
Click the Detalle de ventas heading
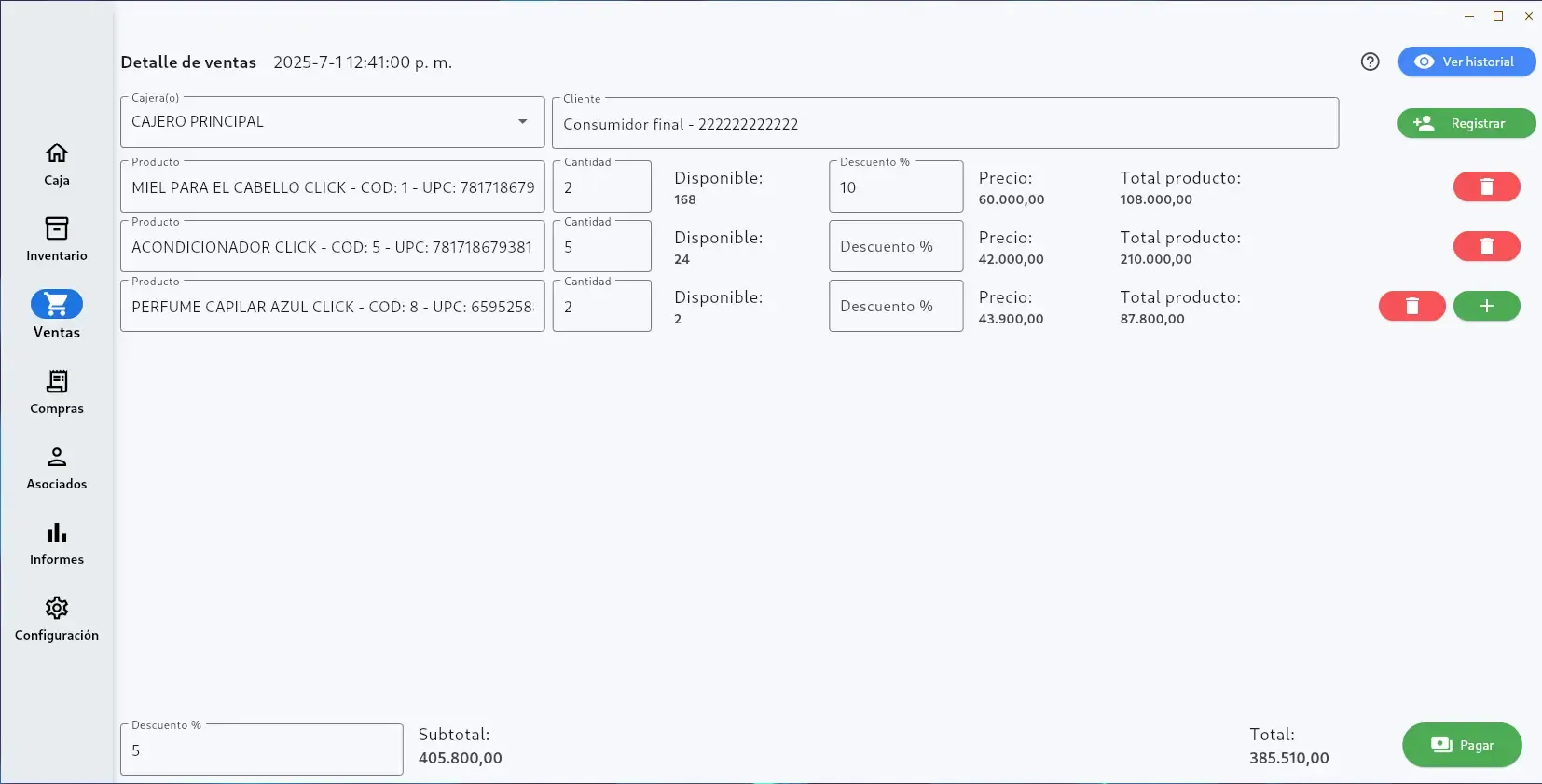188,62
